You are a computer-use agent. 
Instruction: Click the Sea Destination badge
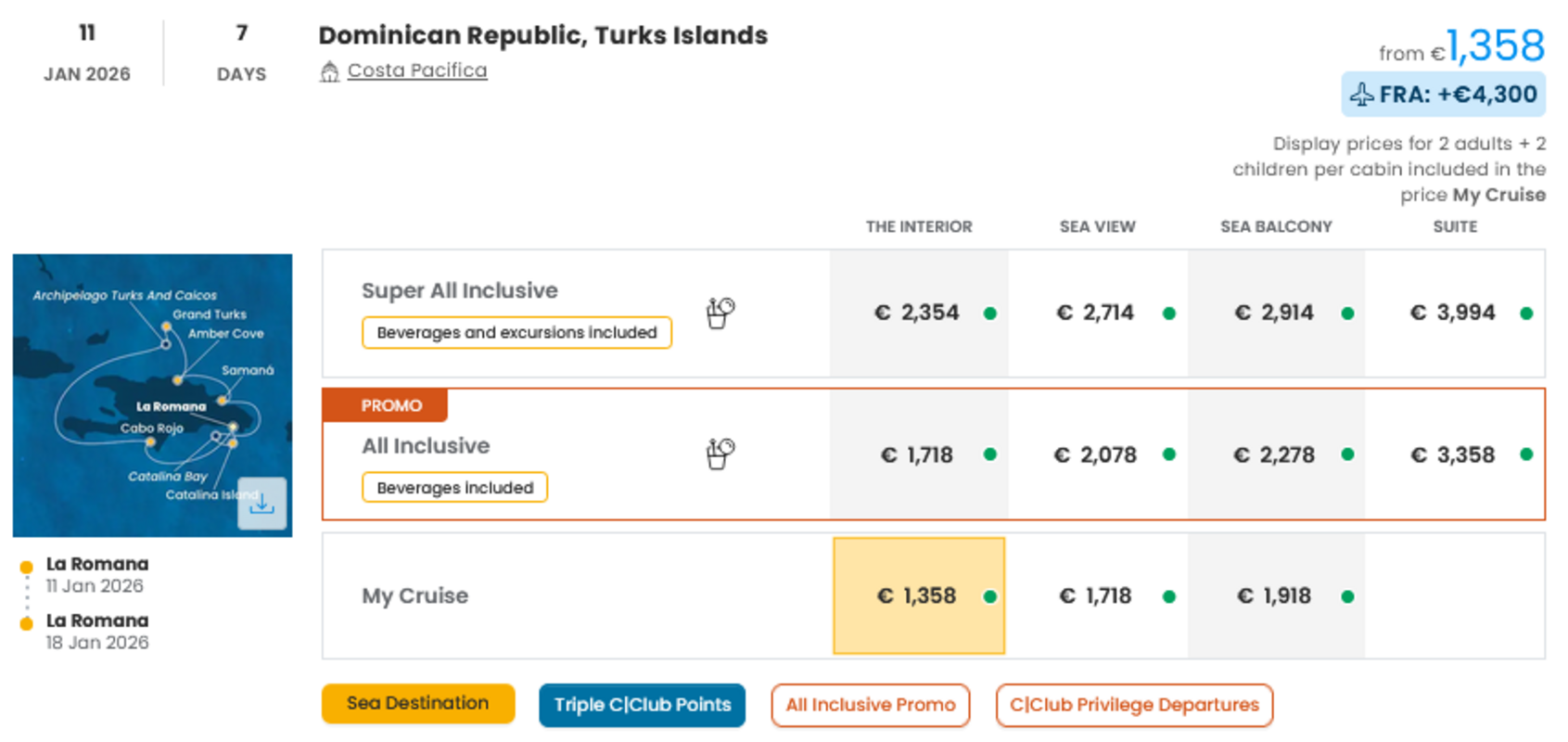pos(417,703)
